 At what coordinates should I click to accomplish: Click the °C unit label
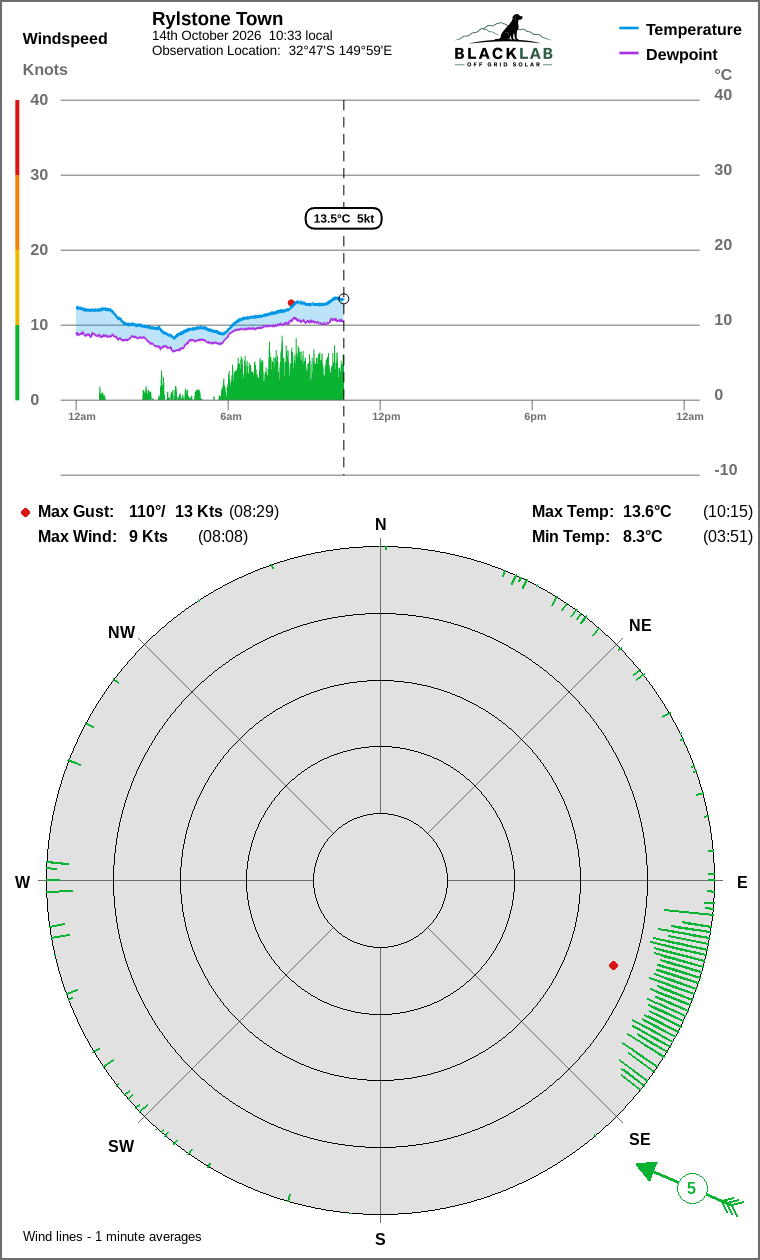point(723,74)
